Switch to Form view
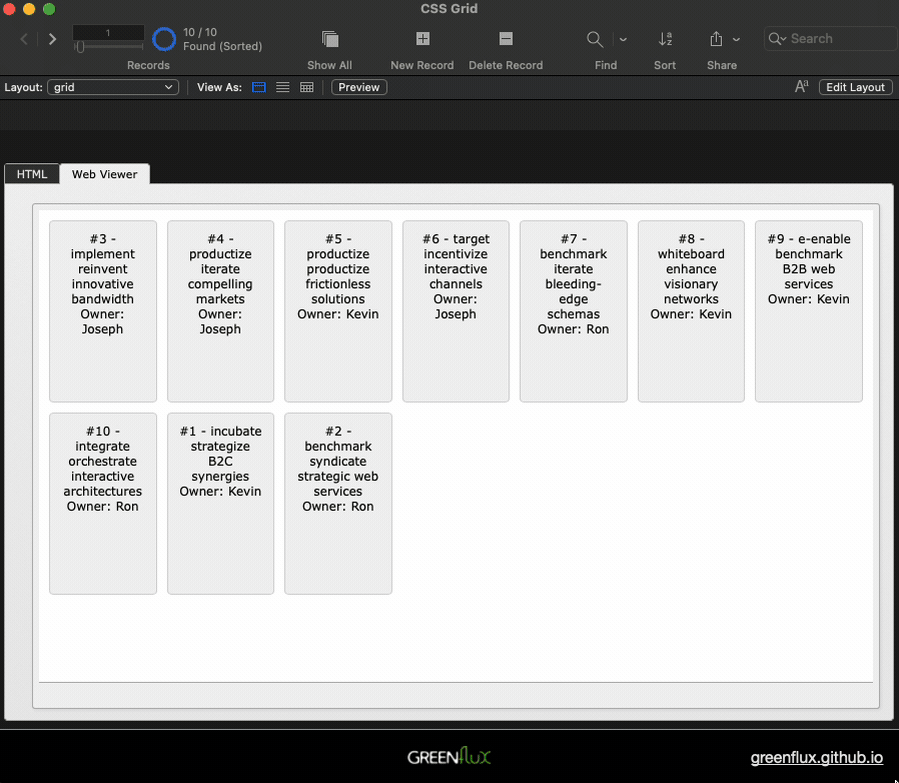899x783 pixels. pos(259,87)
